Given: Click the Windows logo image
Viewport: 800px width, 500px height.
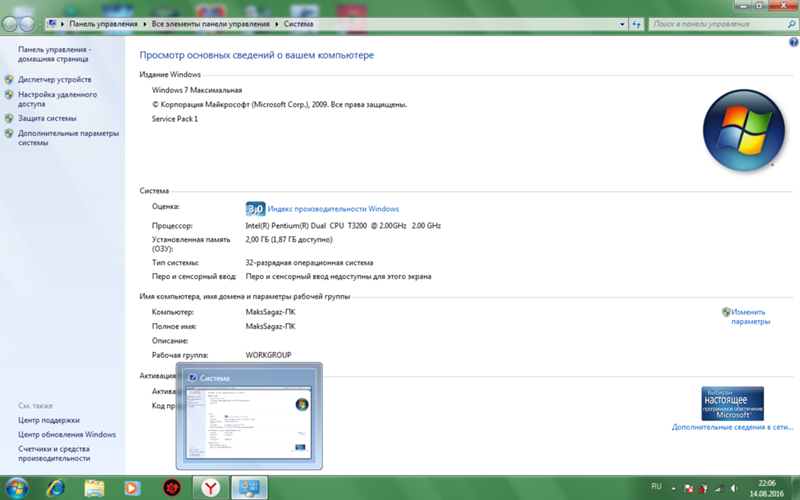Looking at the screenshot, I should point(744,130).
